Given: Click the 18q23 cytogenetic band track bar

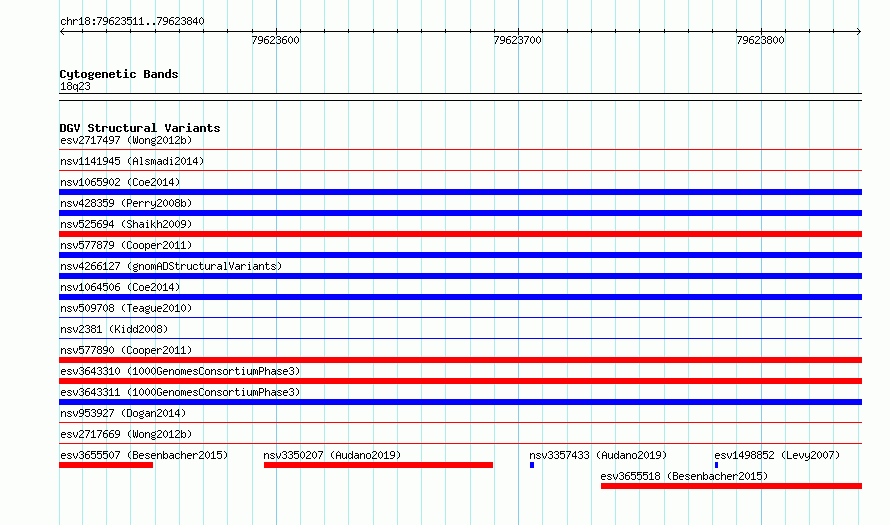Looking at the screenshot, I should [460, 97].
